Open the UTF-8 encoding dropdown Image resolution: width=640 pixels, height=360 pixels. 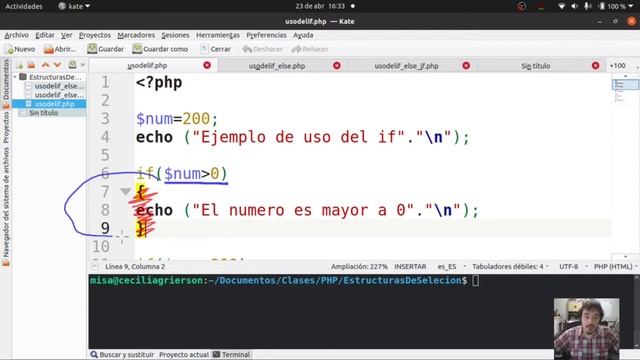pyautogui.click(x=573, y=267)
